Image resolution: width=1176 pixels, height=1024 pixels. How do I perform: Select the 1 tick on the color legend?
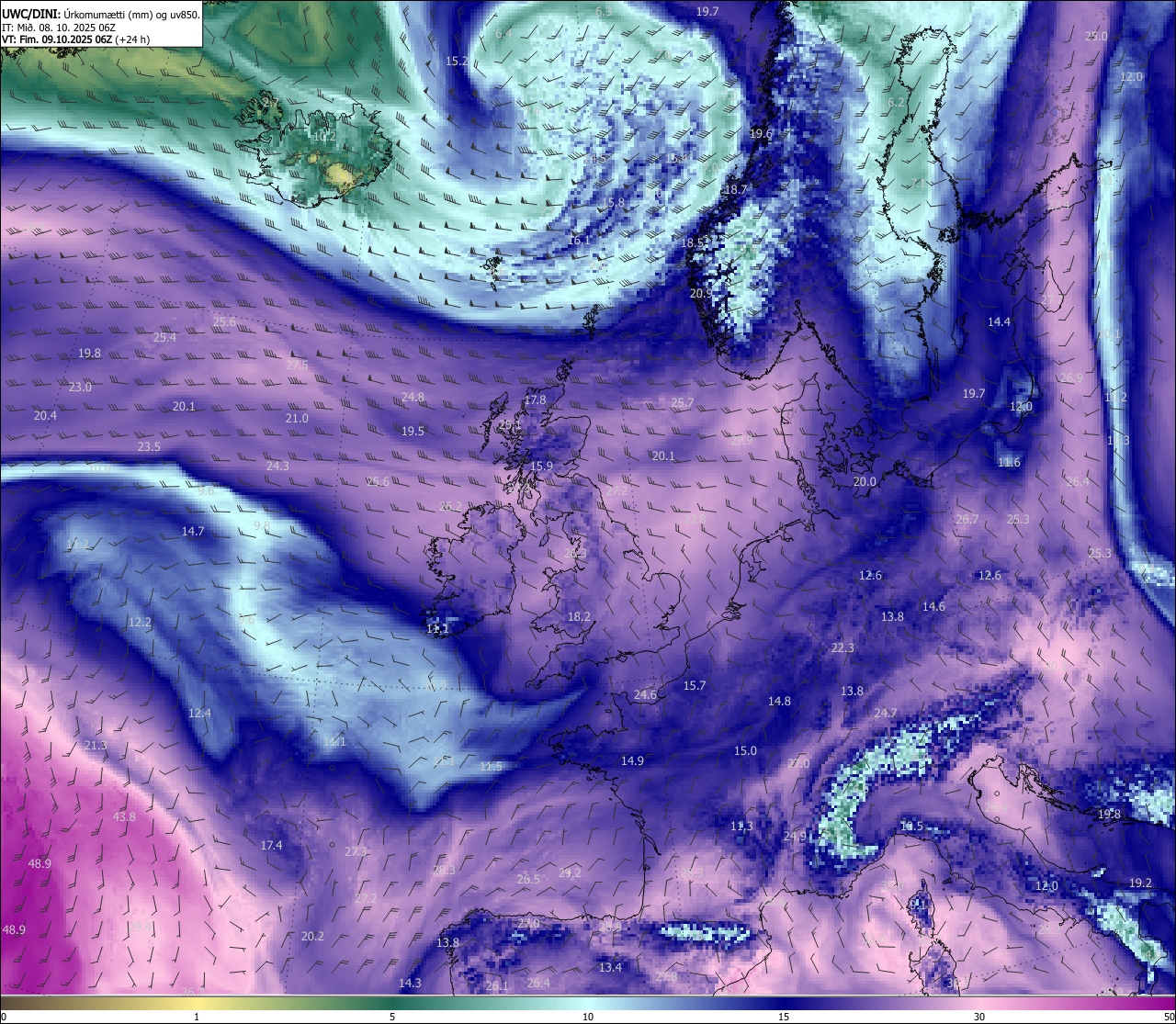pos(197,1017)
